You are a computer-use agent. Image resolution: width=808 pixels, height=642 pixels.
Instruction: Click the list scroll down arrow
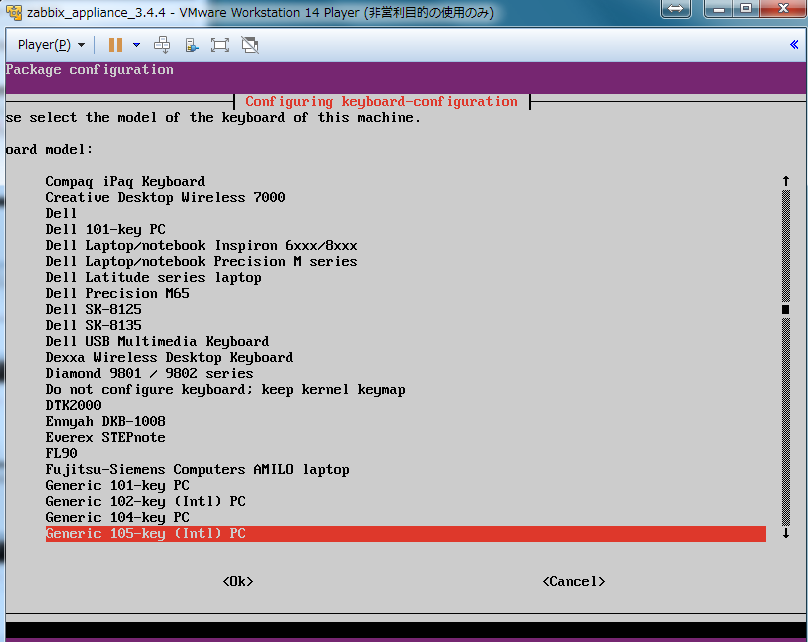coord(786,533)
